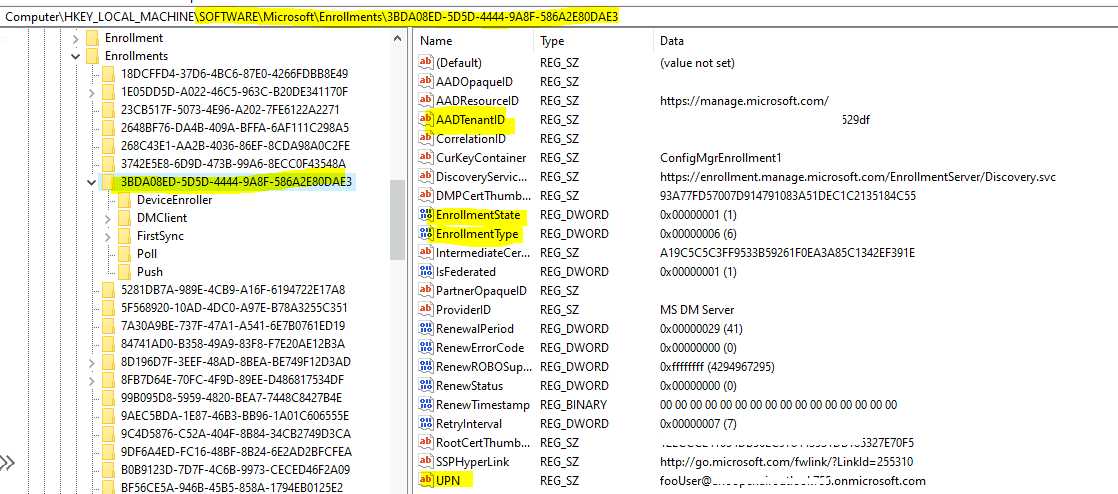This screenshot has height=494, width=1118.
Task: Select key 99B095D8-5959-4820-BEA7-7448C8427B4E
Action: click(232, 397)
